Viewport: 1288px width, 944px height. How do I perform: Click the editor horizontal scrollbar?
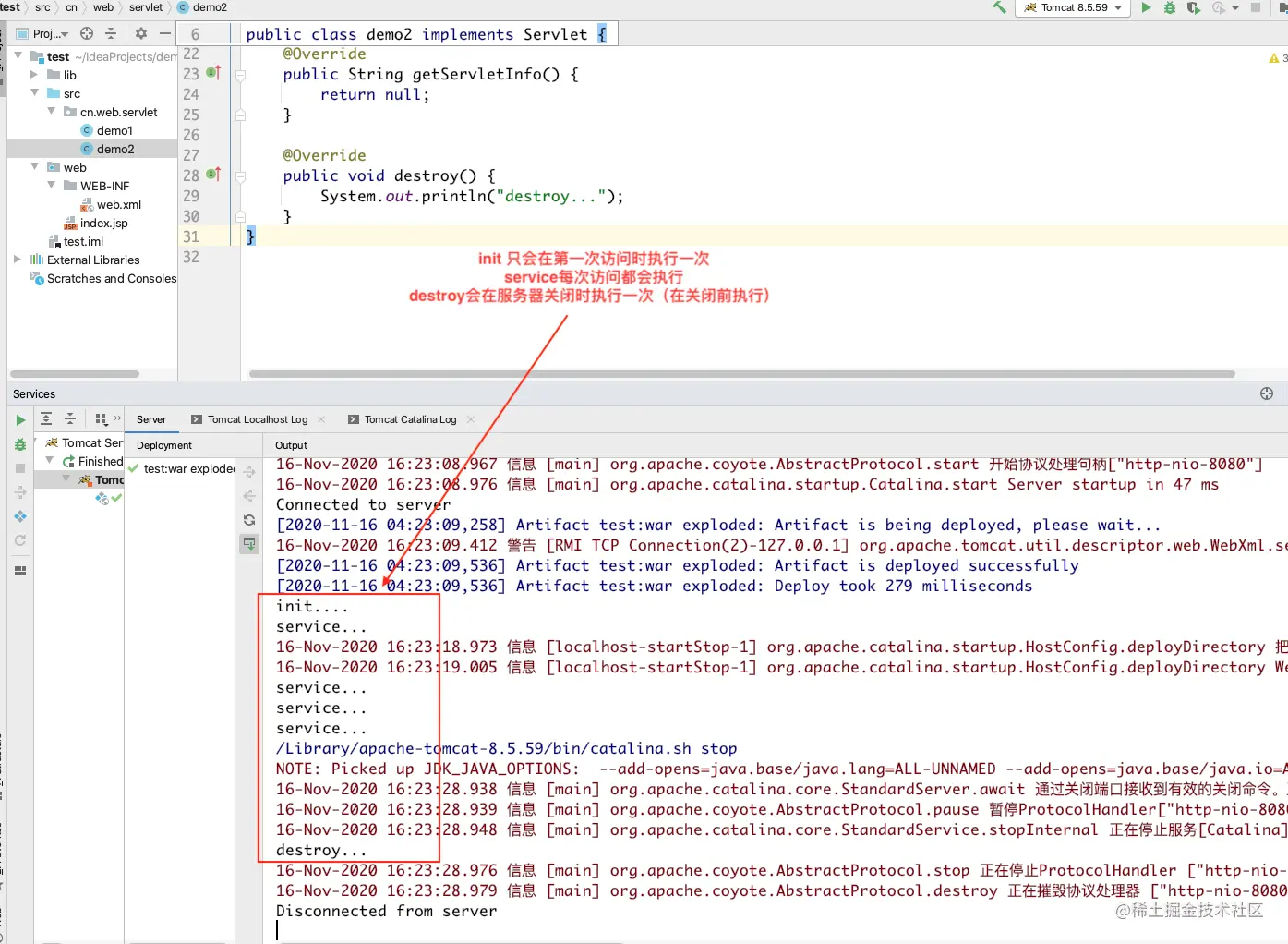point(741,374)
